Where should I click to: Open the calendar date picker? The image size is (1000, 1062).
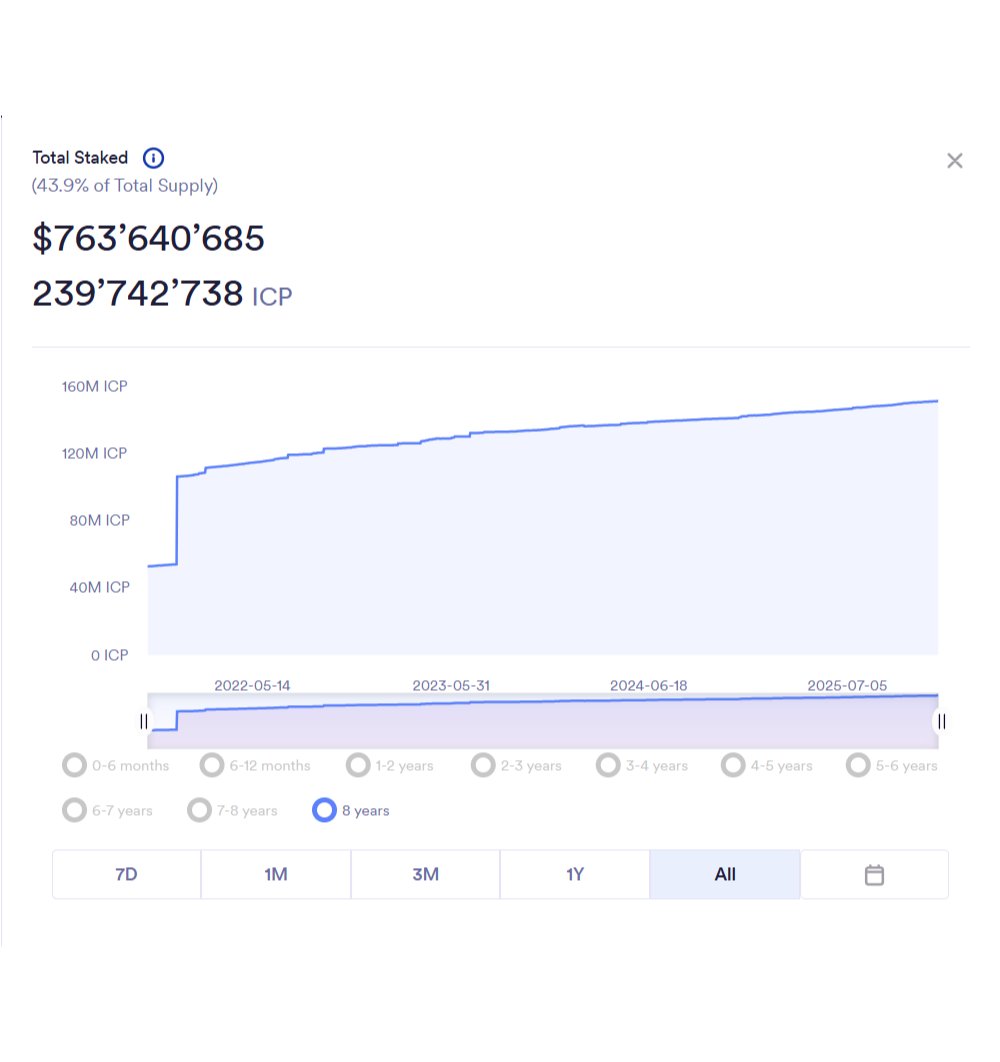point(874,875)
